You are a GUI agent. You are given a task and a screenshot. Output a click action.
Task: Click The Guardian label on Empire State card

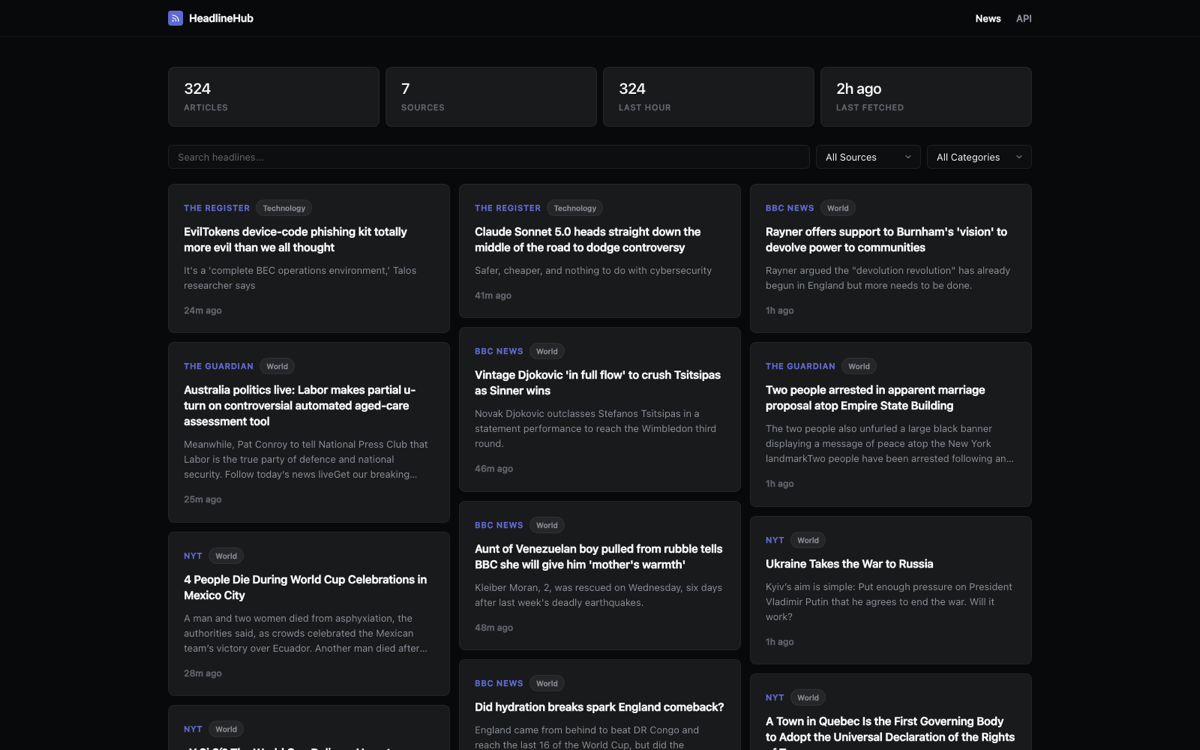[x=801, y=366]
